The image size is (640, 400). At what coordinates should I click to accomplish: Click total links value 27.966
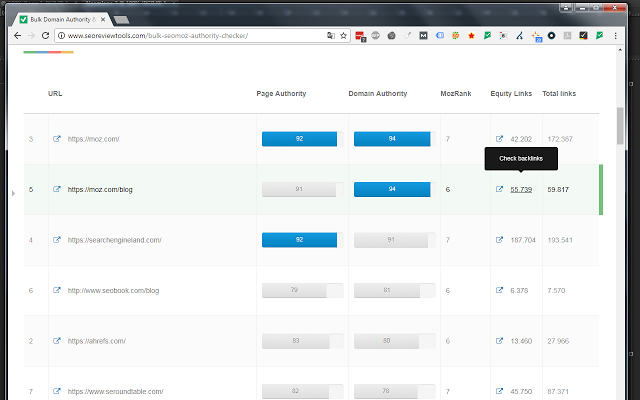[x=558, y=341]
